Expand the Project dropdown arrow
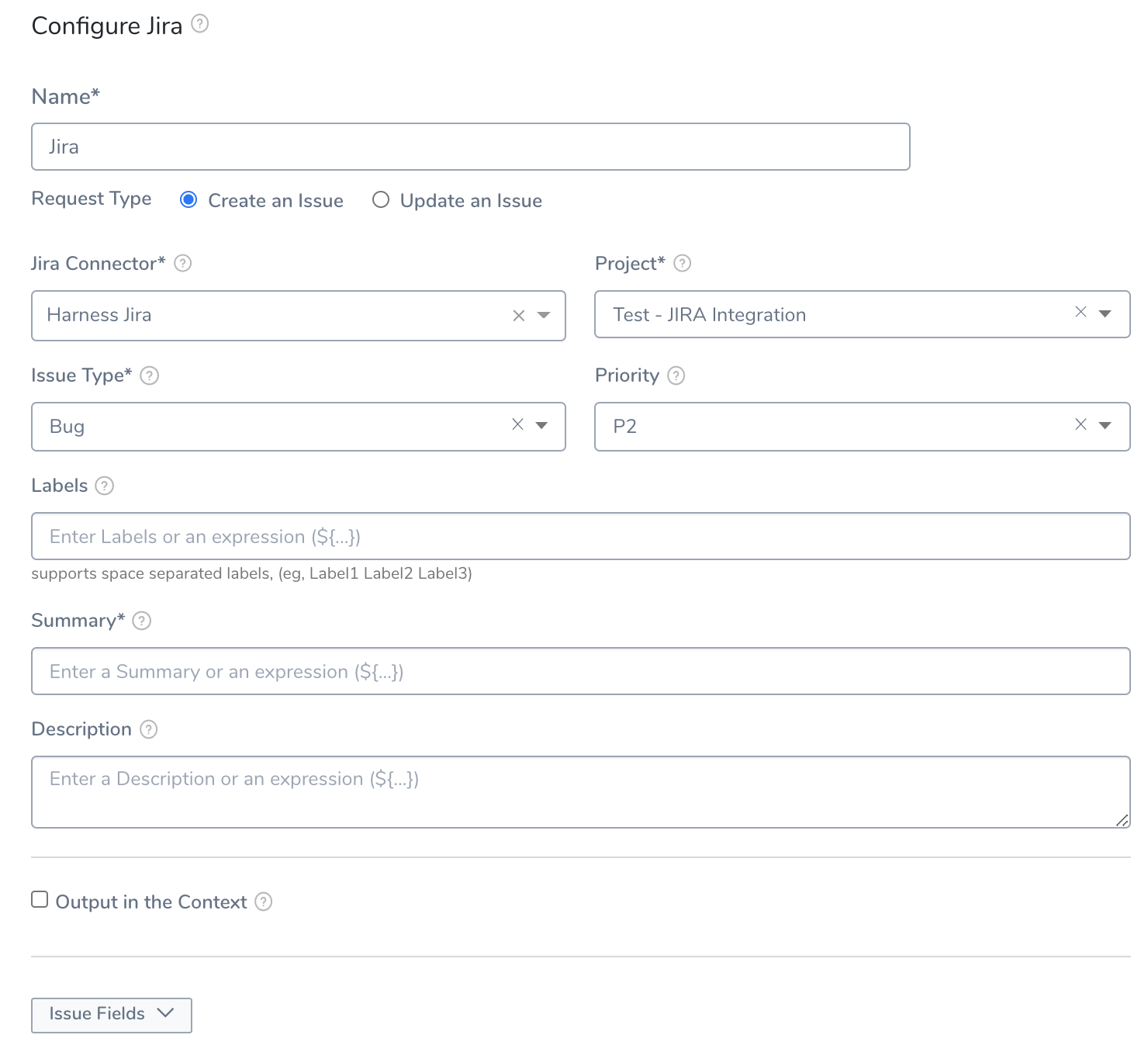 coord(1105,313)
